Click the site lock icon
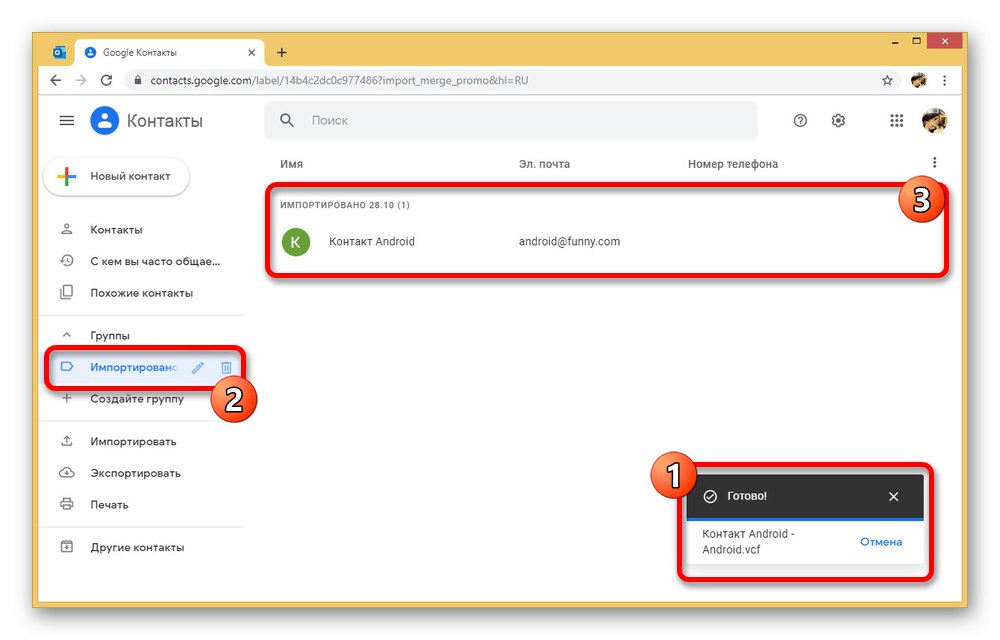1000x640 pixels. point(137,80)
